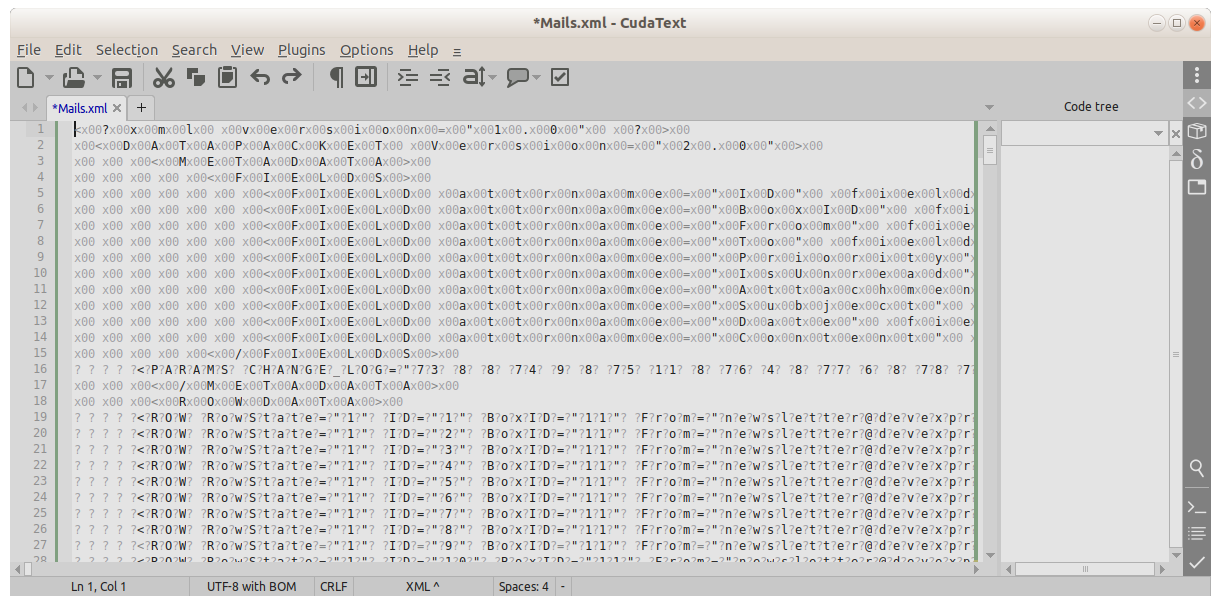
Task: Save the file with floppy disk icon
Action: point(122,77)
